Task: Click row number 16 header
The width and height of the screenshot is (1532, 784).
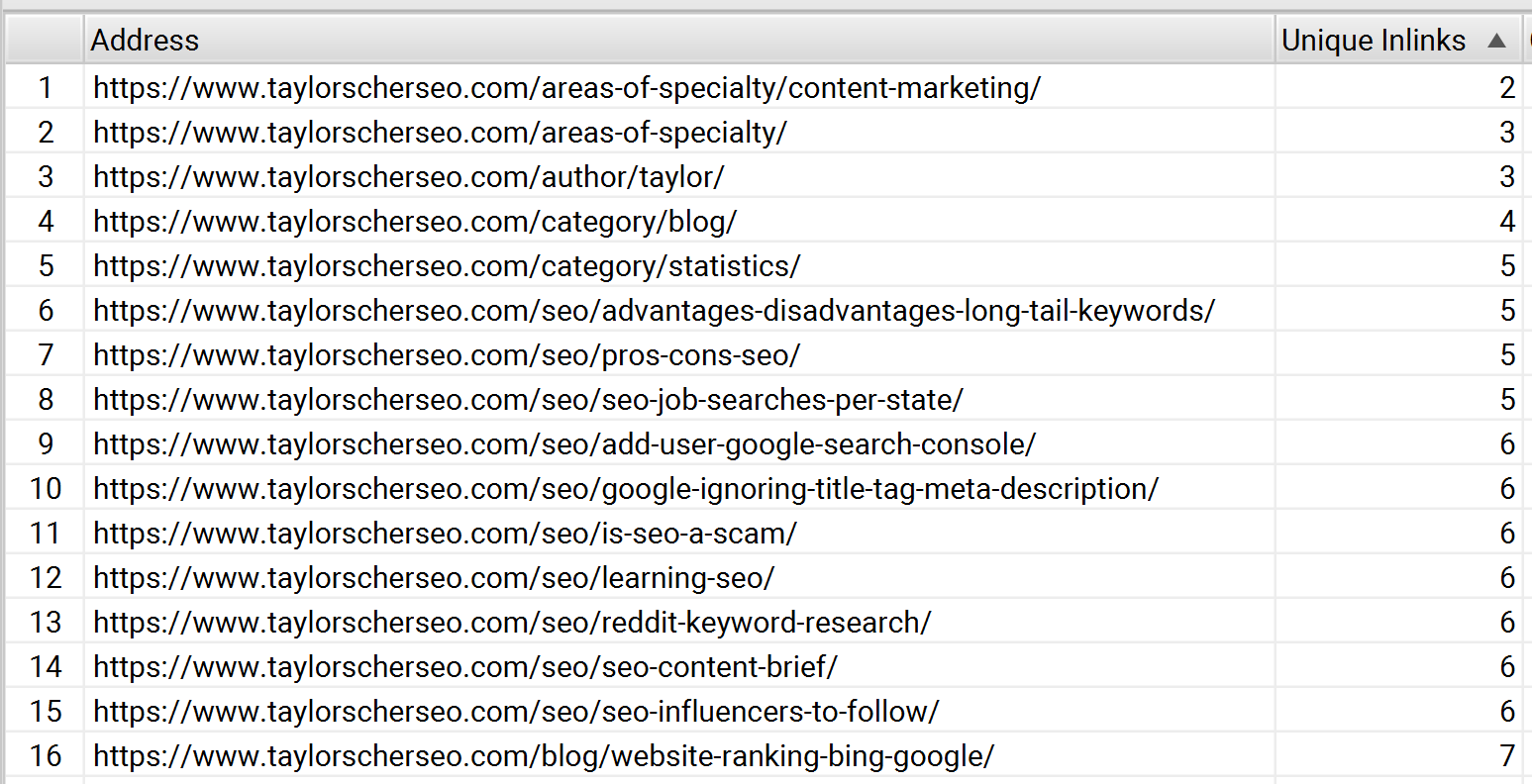Action: (x=46, y=755)
